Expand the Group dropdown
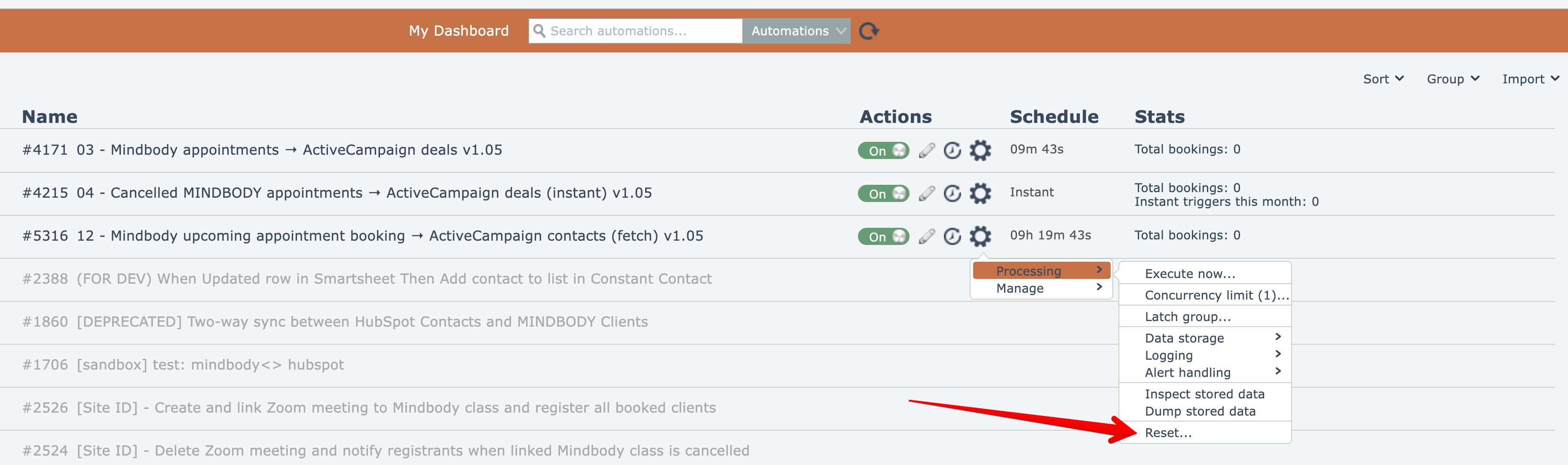The height and width of the screenshot is (465, 1568). click(1452, 79)
